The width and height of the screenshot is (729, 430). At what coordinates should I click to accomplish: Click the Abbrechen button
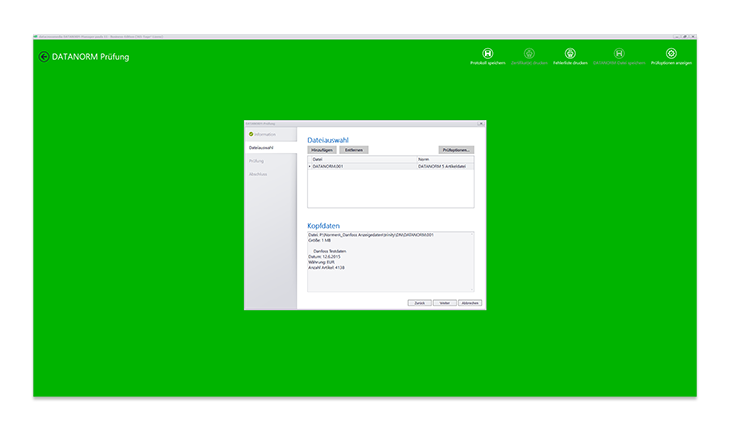[470, 303]
